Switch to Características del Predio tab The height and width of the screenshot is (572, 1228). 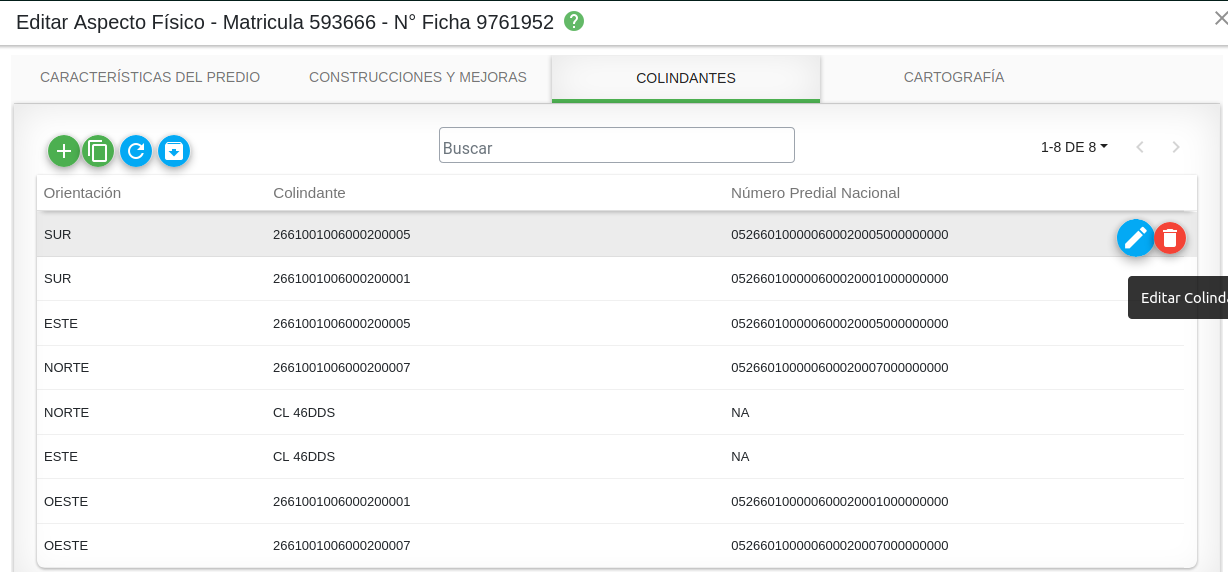(150, 77)
